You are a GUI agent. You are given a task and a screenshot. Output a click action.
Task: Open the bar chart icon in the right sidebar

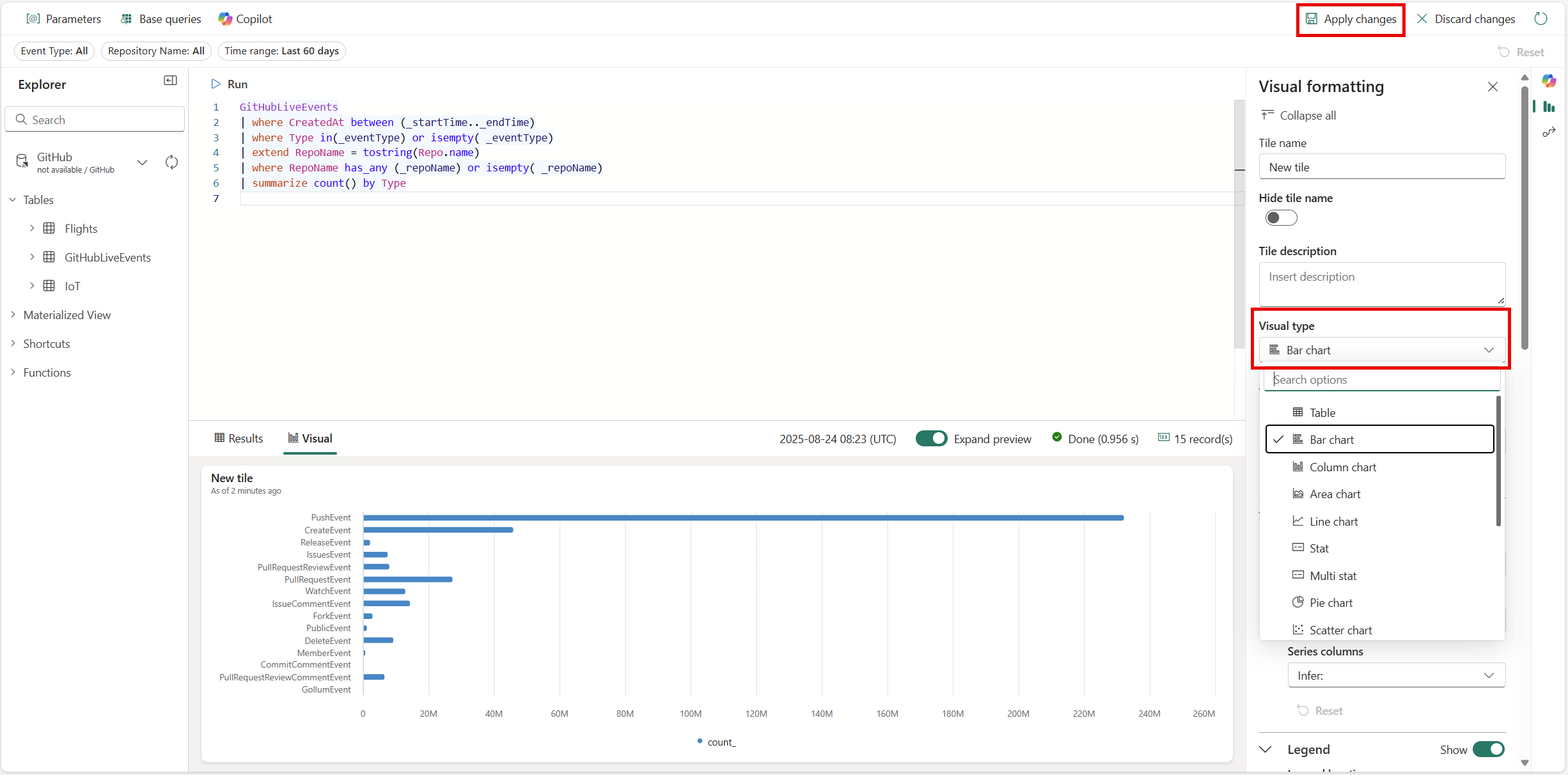click(1549, 107)
